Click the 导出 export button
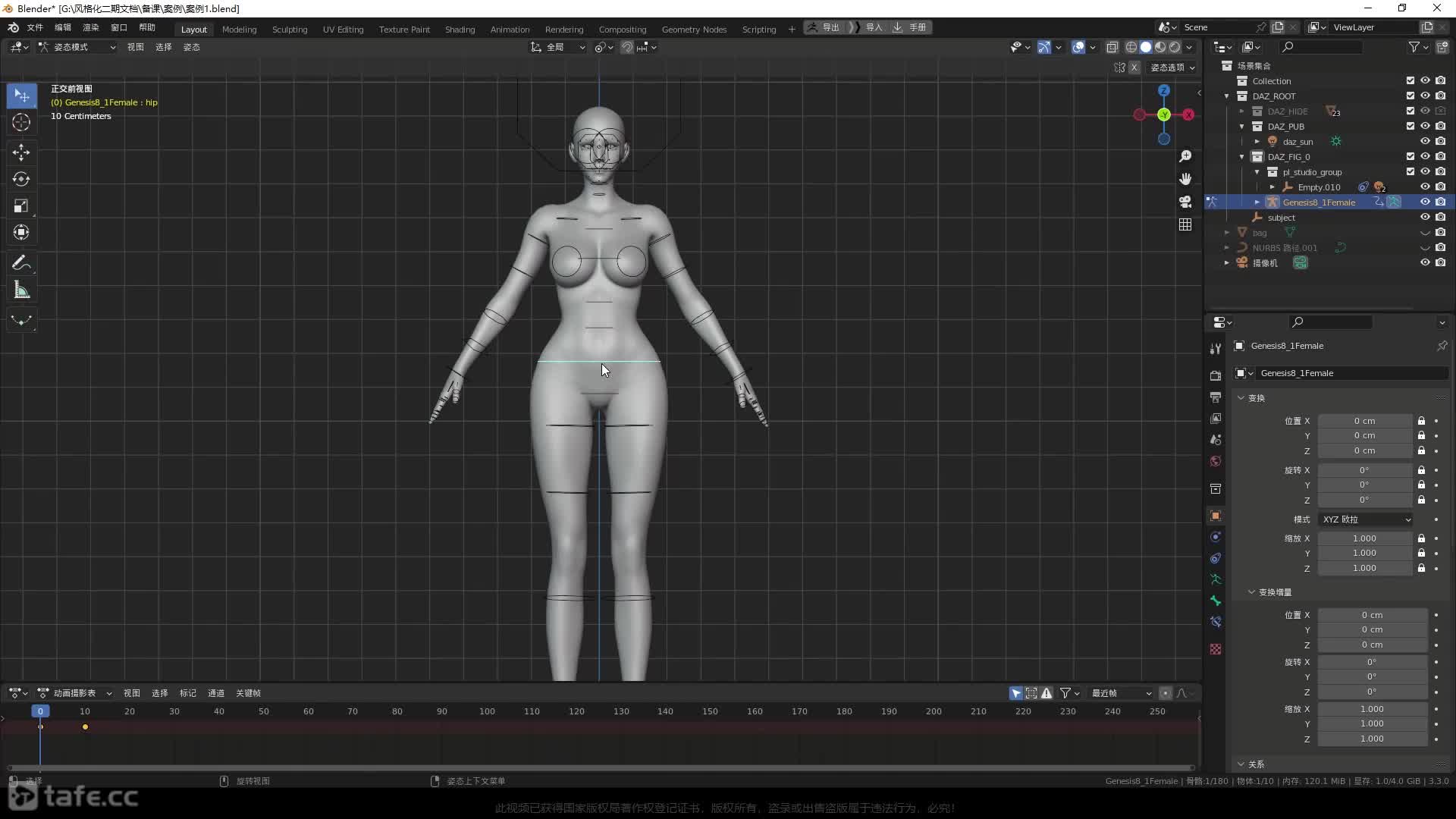Viewport: 1456px width, 819px height. [x=824, y=27]
